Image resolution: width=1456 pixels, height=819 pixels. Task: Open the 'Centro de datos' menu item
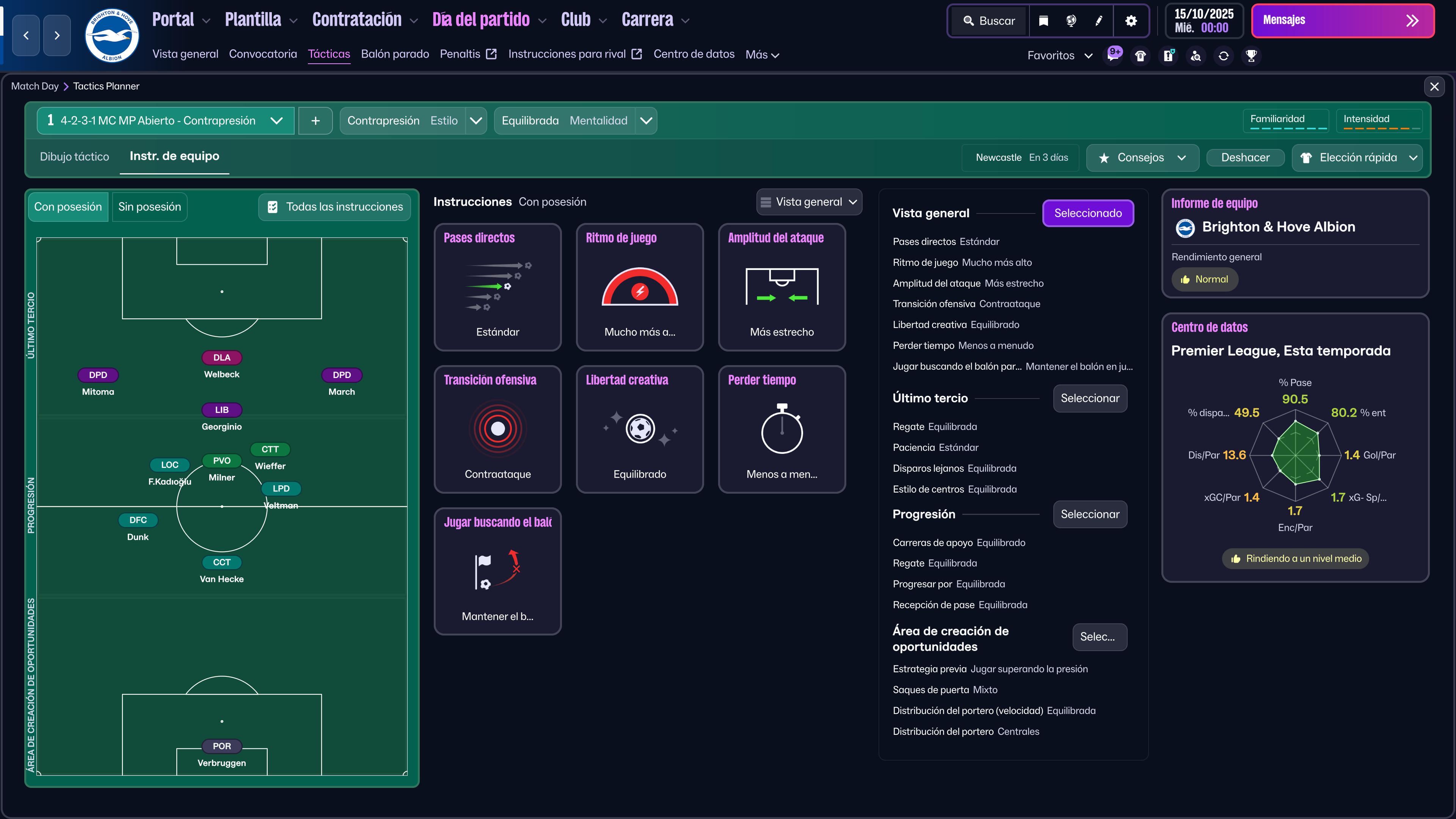click(694, 54)
